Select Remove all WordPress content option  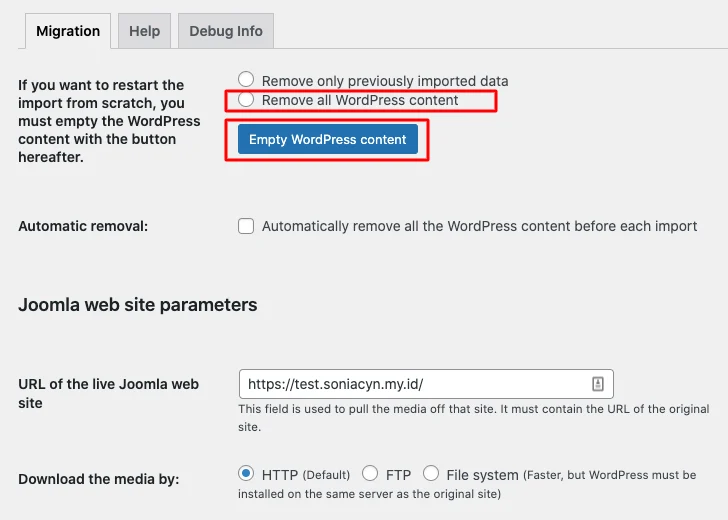coord(246,99)
